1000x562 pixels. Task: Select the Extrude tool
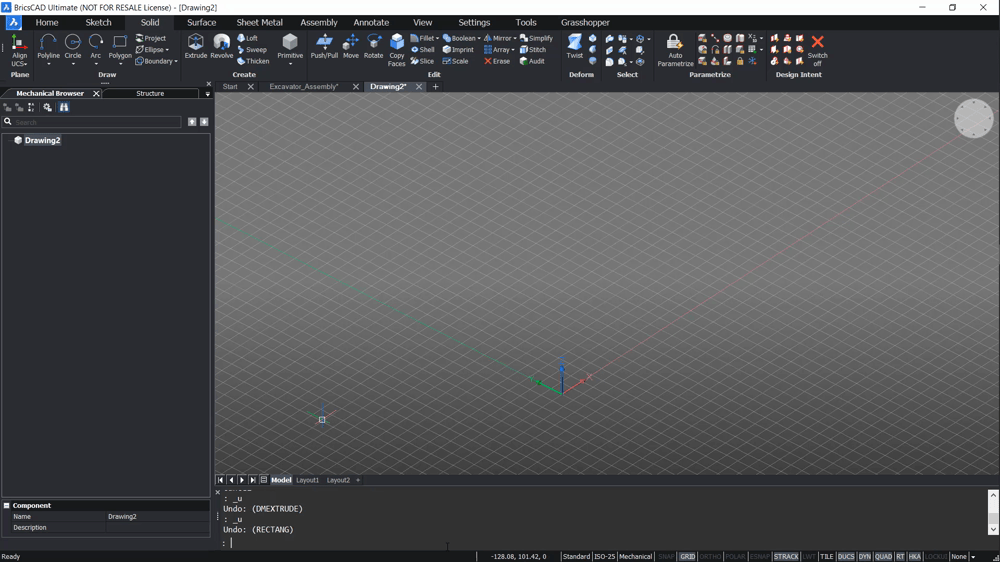pyautogui.click(x=195, y=47)
